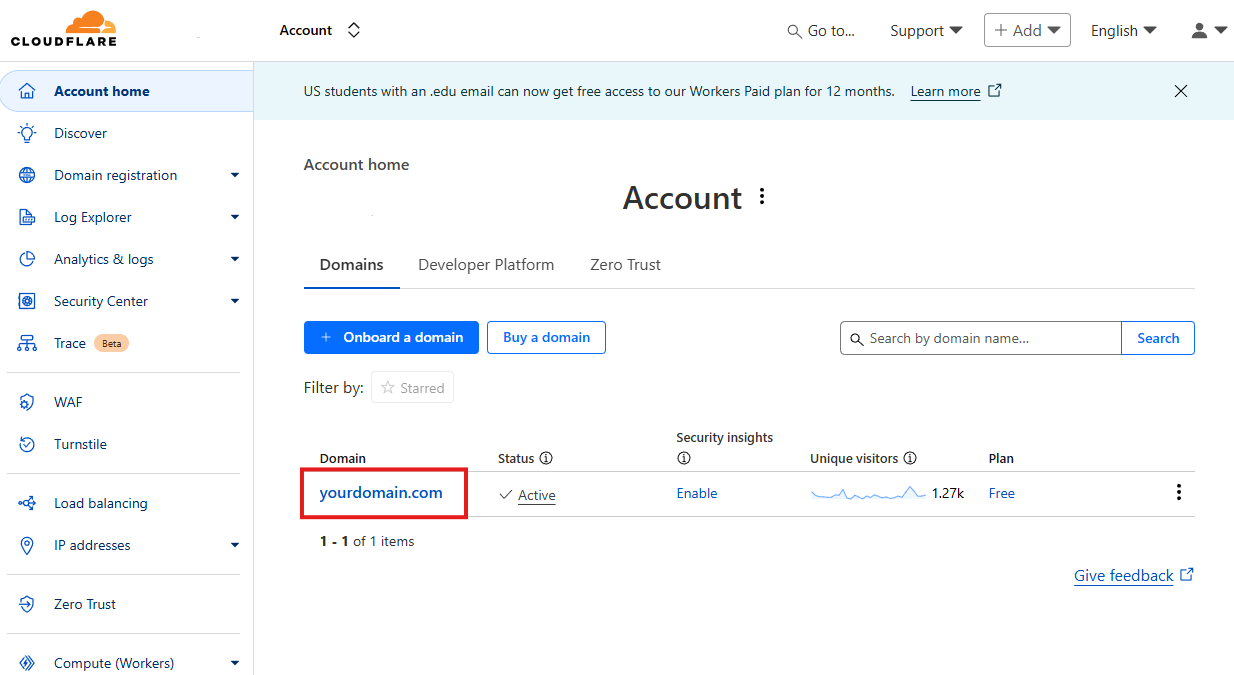
Task: Click the Status column info icon
Action: click(x=546, y=458)
